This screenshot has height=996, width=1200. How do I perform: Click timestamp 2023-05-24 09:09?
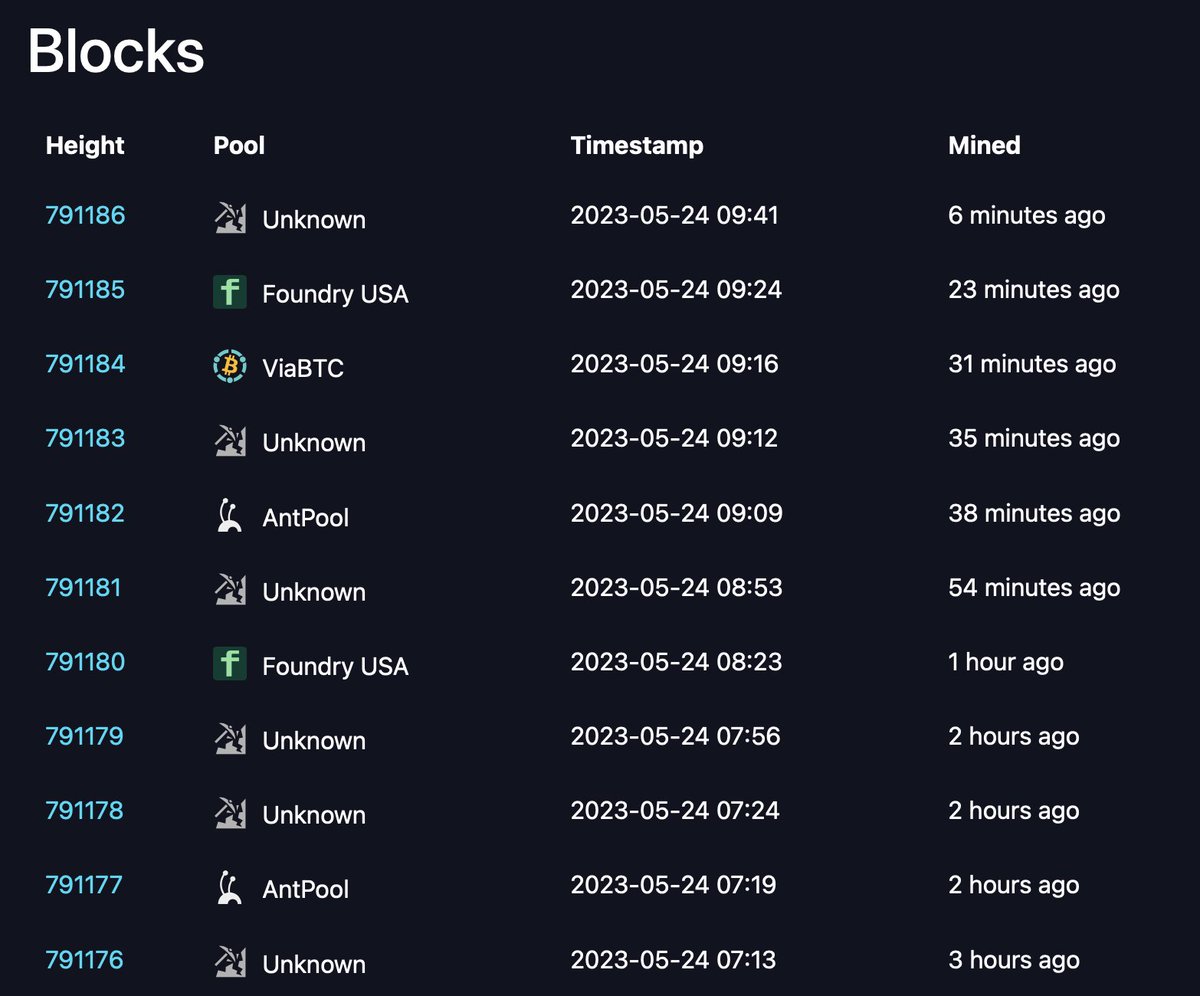tap(676, 513)
